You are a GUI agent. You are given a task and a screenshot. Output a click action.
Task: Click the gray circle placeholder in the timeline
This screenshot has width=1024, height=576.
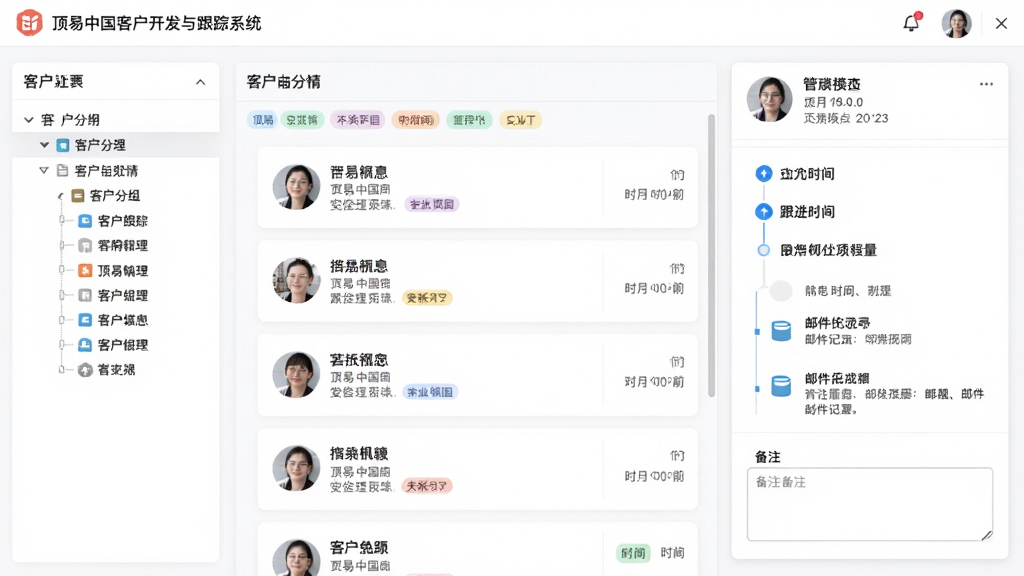tap(780, 291)
